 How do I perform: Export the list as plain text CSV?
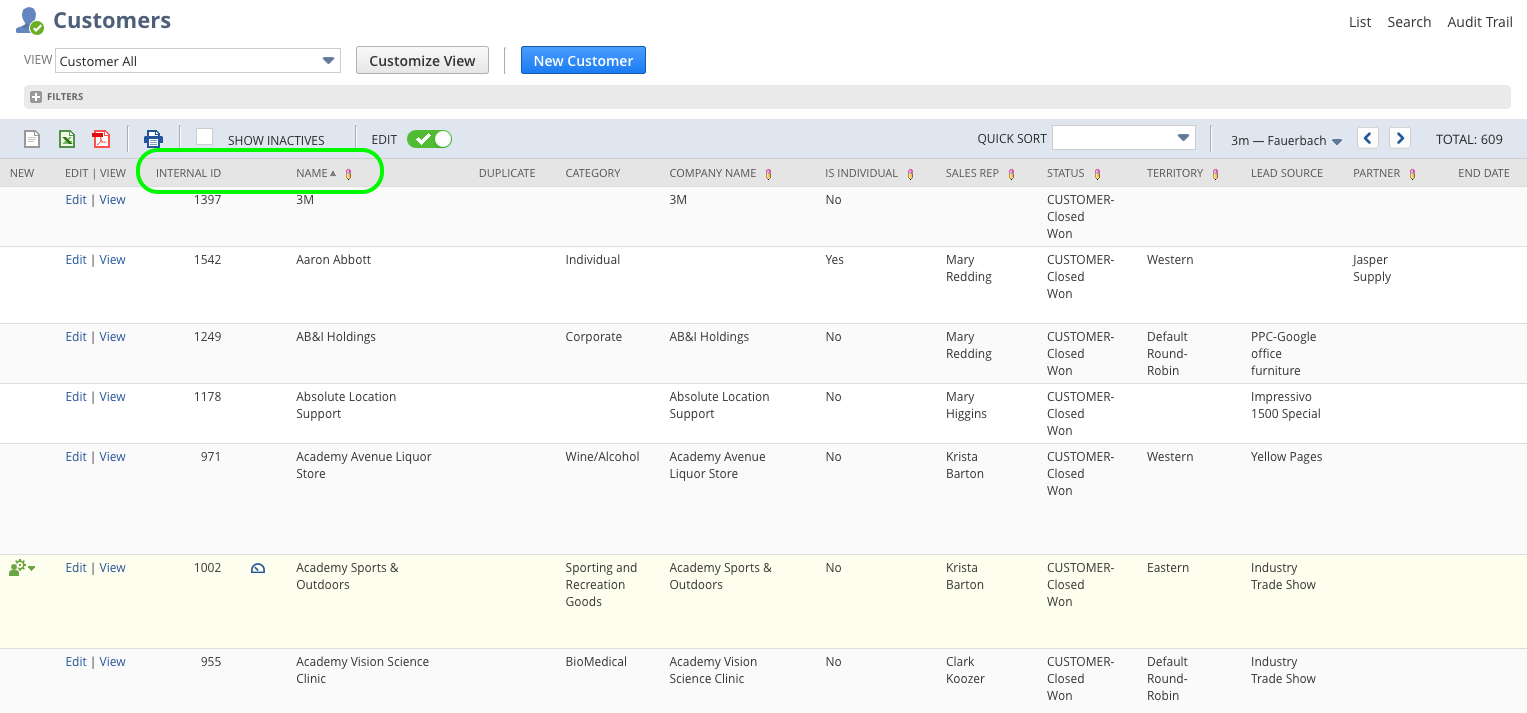tap(31, 138)
